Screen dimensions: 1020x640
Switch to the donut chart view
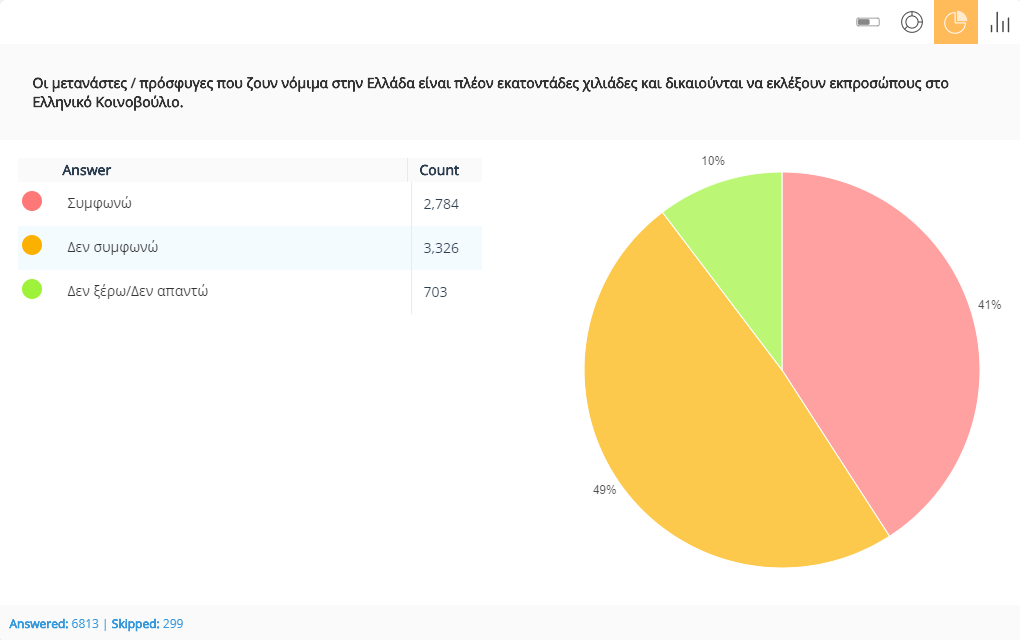912,22
